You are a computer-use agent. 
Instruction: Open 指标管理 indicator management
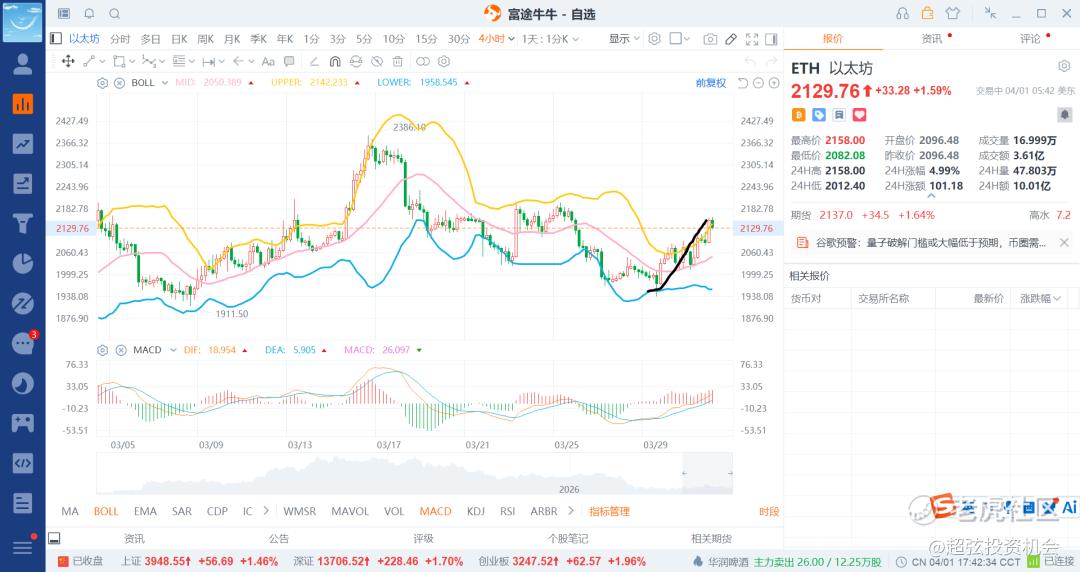point(609,511)
